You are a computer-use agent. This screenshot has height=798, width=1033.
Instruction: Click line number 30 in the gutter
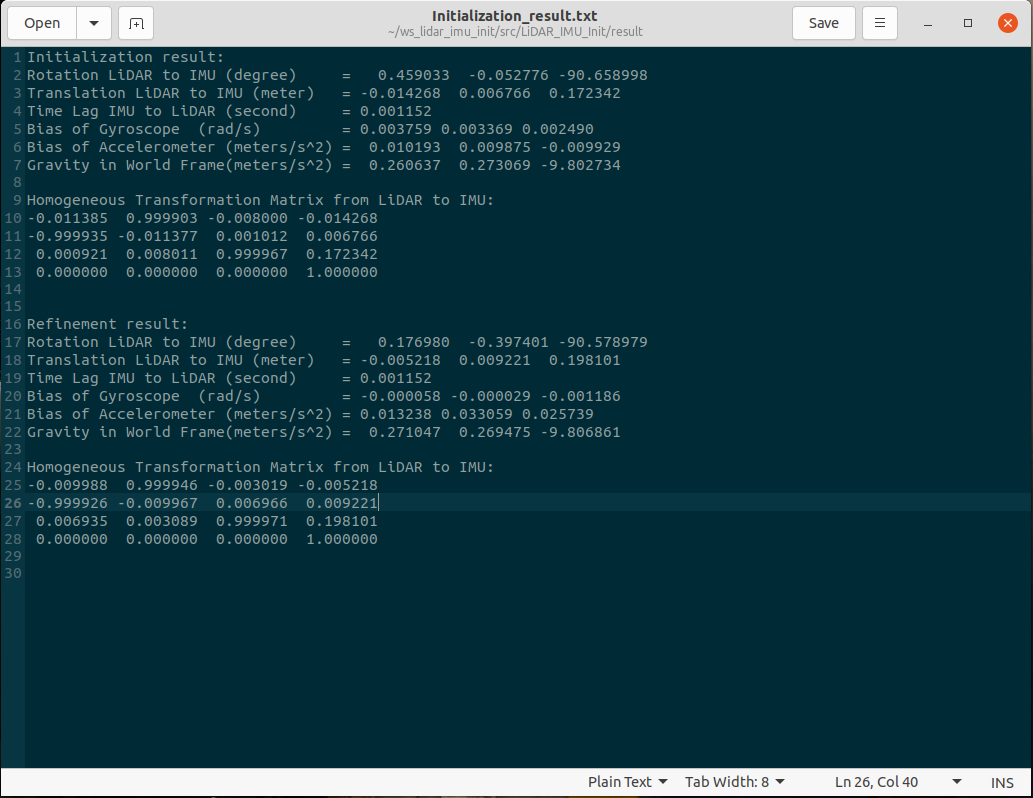pos(13,573)
